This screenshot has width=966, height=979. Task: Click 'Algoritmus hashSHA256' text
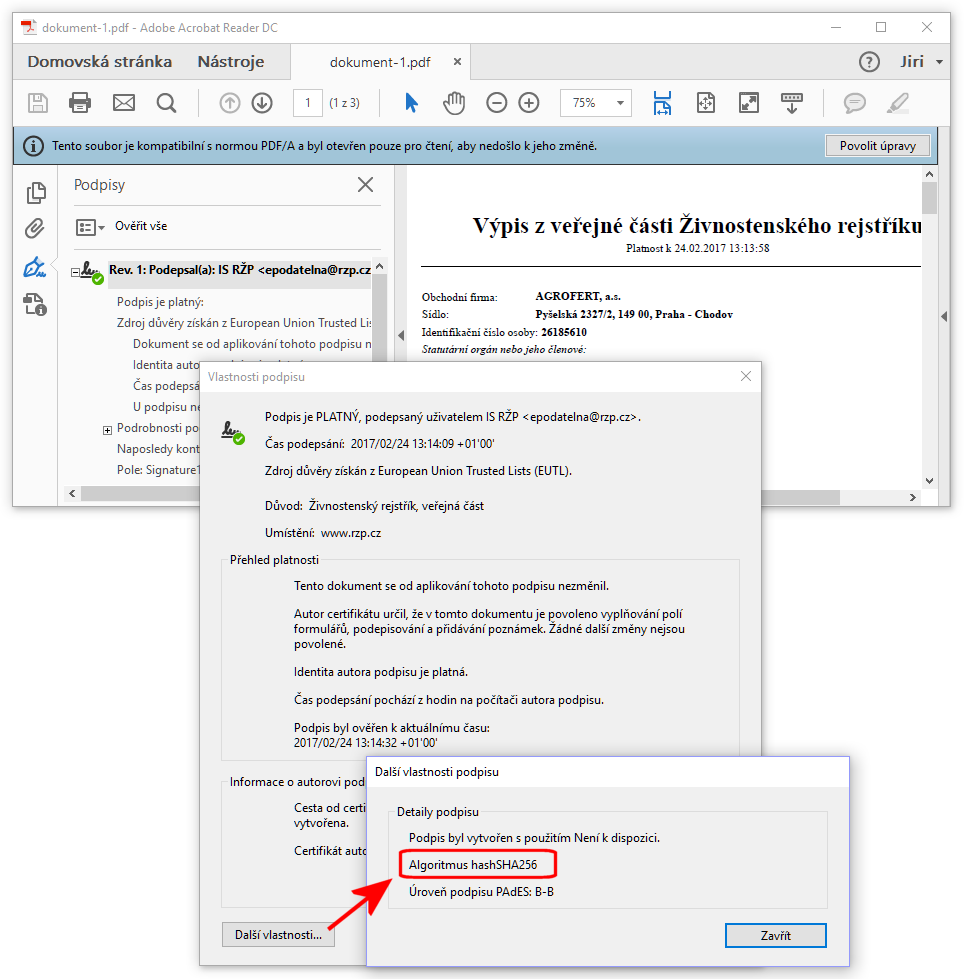473,865
